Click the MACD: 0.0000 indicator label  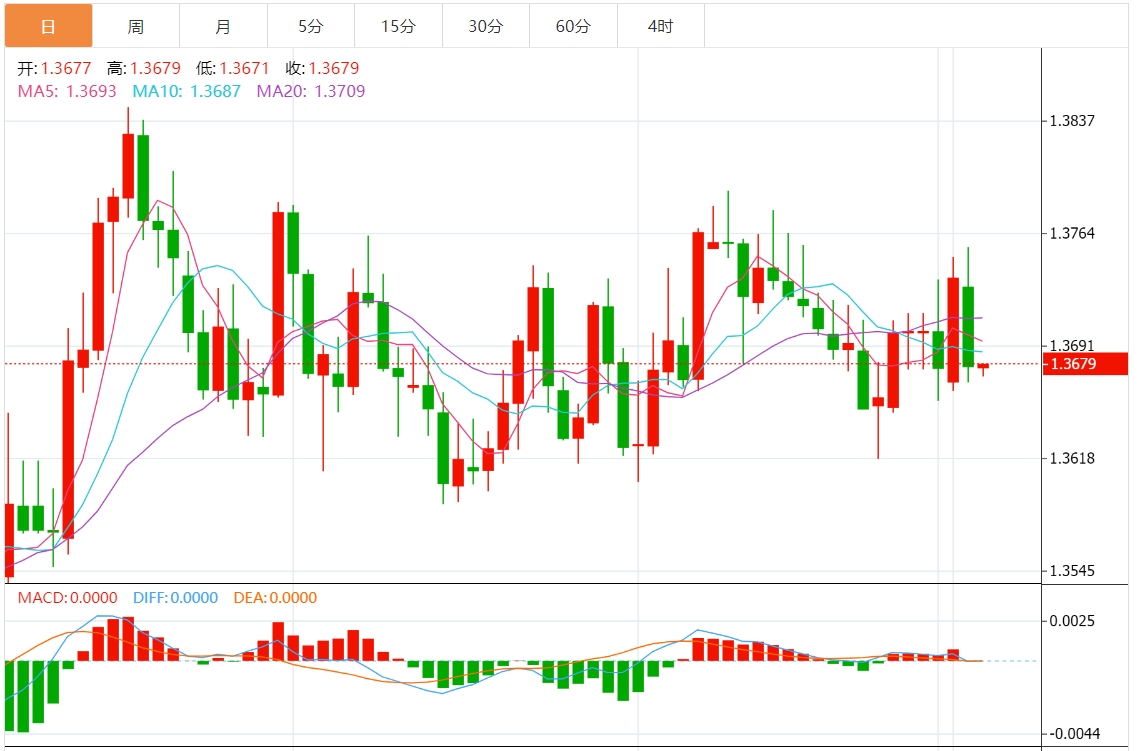point(68,598)
